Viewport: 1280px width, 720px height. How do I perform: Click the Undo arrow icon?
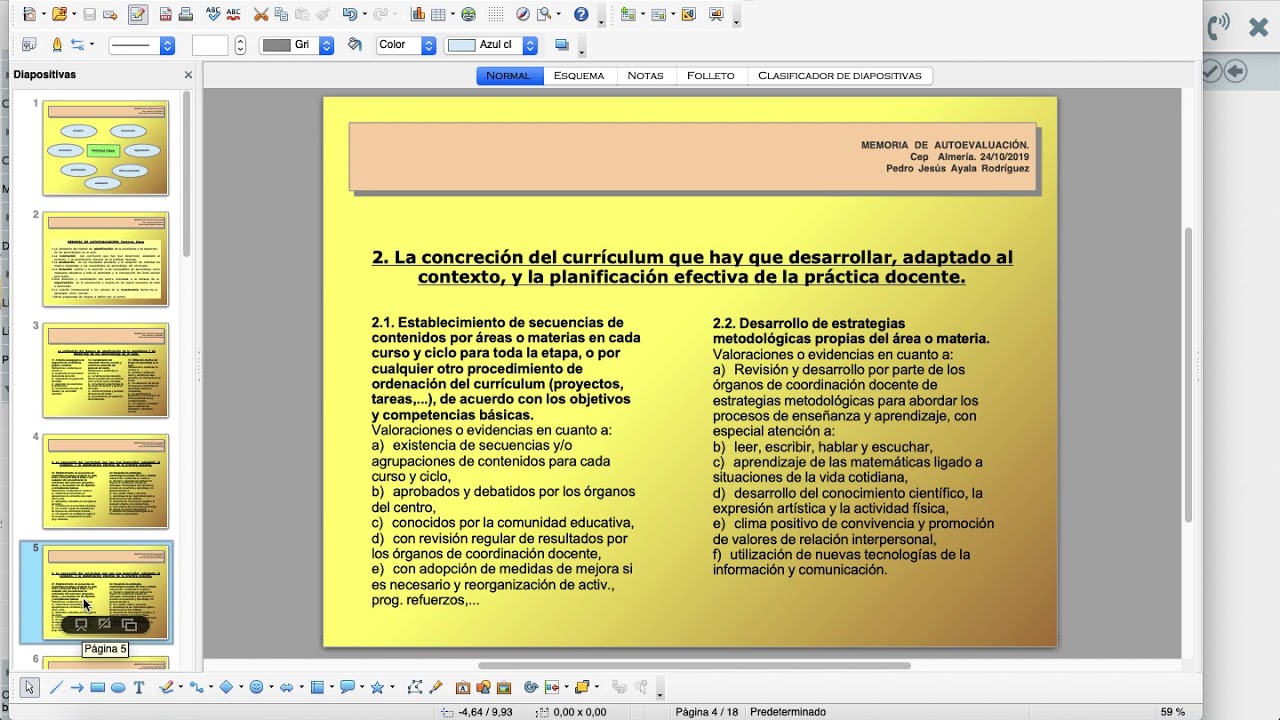[x=350, y=14]
